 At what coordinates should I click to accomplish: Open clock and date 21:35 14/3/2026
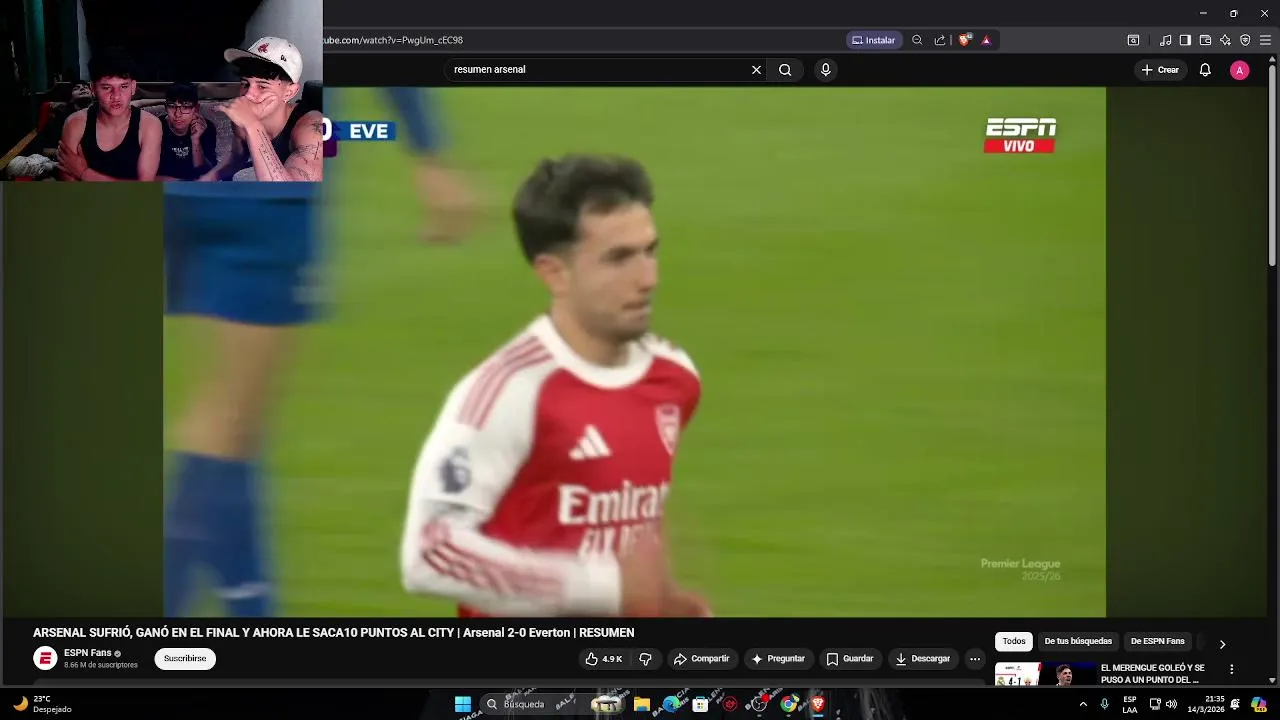(x=1207, y=704)
